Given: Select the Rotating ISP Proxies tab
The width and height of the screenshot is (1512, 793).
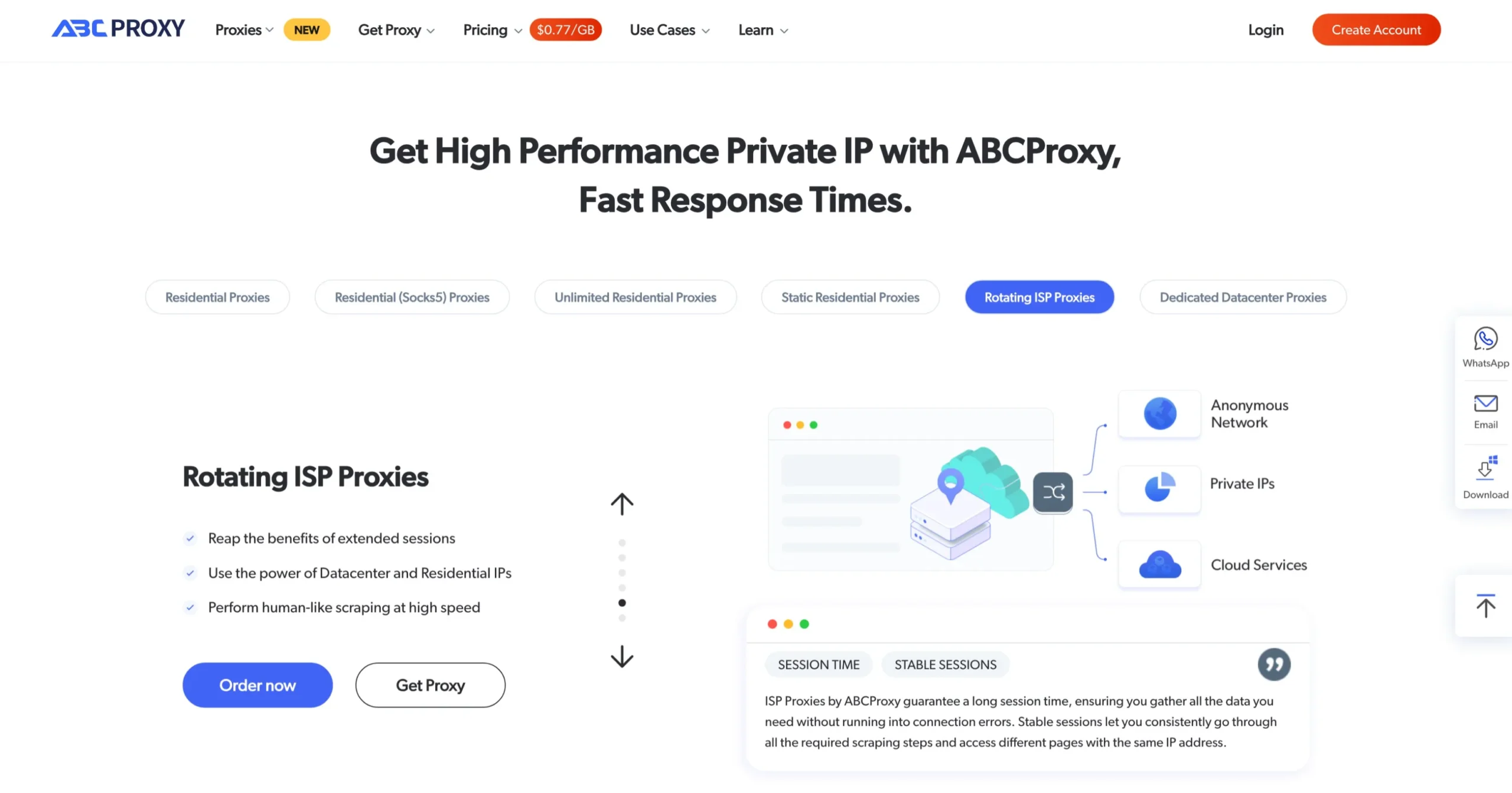Looking at the screenshot, I should point(1039,297).
